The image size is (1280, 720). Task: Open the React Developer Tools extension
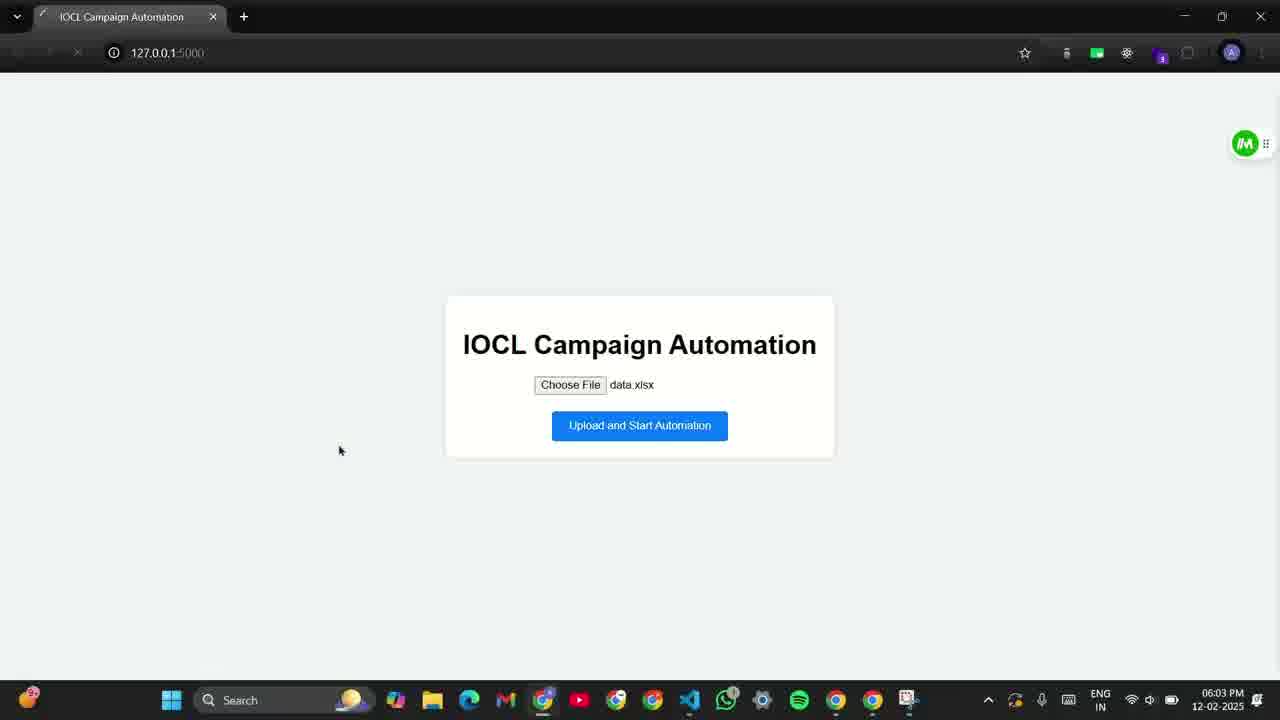[x=1127, y=53]
